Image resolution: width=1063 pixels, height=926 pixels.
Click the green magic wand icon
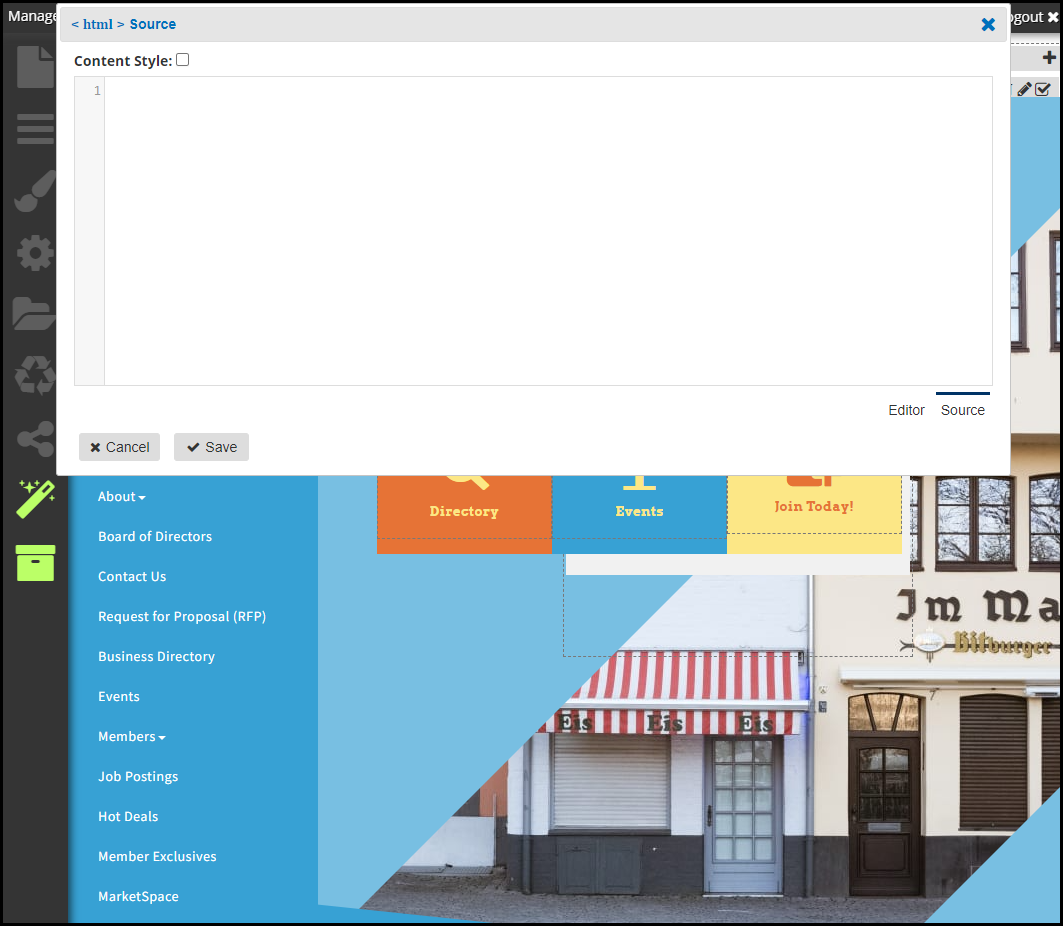34,499
